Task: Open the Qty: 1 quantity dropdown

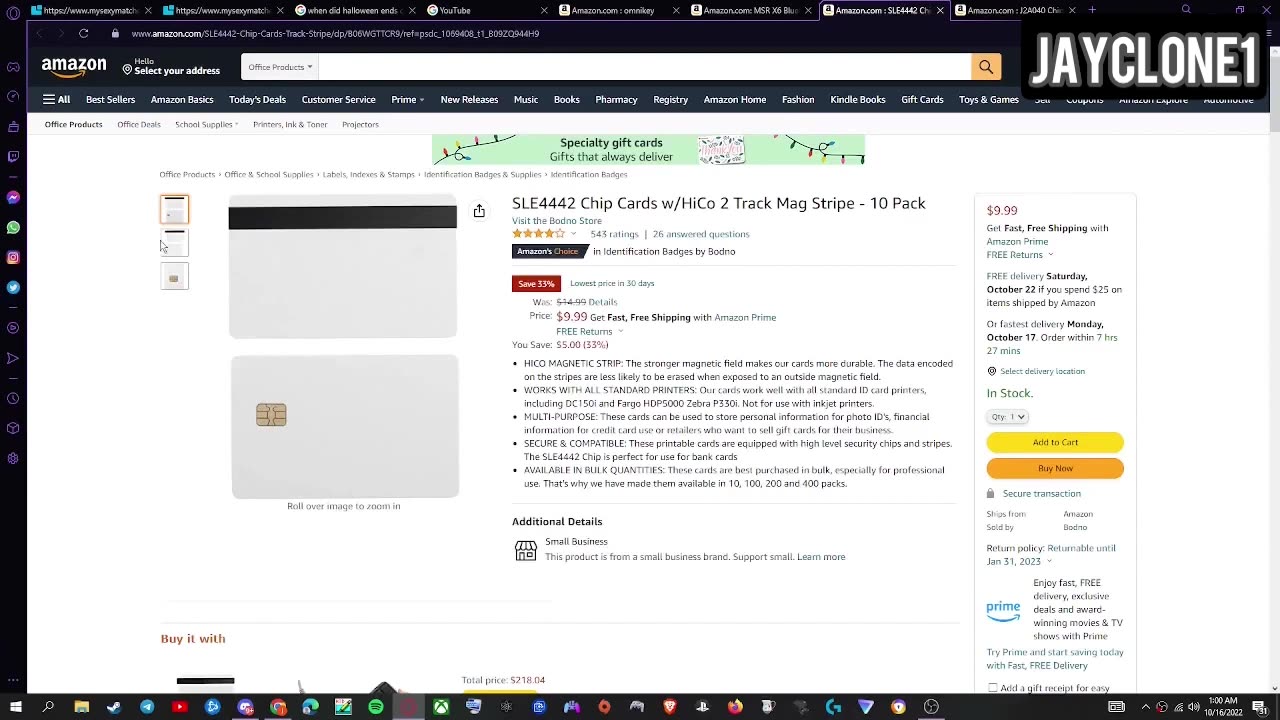Action: click(1007, 416)
